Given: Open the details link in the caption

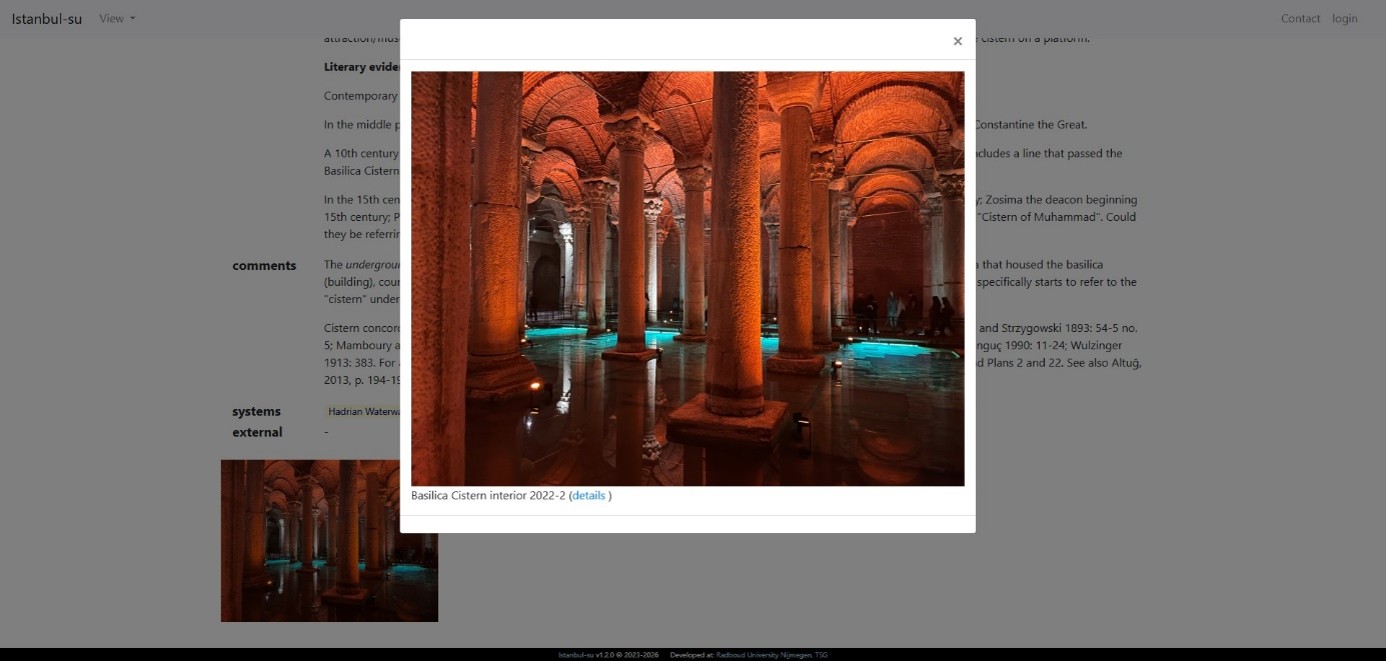Looking at the screenshot, I should tap(589, 496).
